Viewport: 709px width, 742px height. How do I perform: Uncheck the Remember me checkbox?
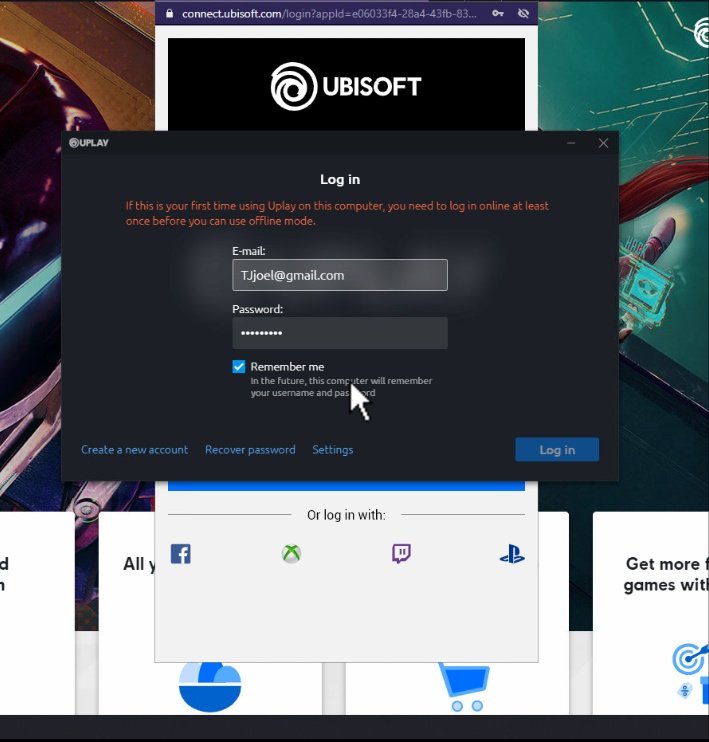tap(239, 367)
